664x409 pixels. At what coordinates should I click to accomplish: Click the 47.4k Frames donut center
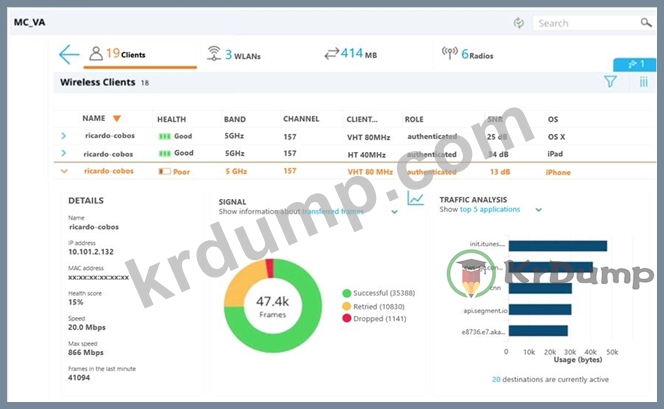pos(272,306)
